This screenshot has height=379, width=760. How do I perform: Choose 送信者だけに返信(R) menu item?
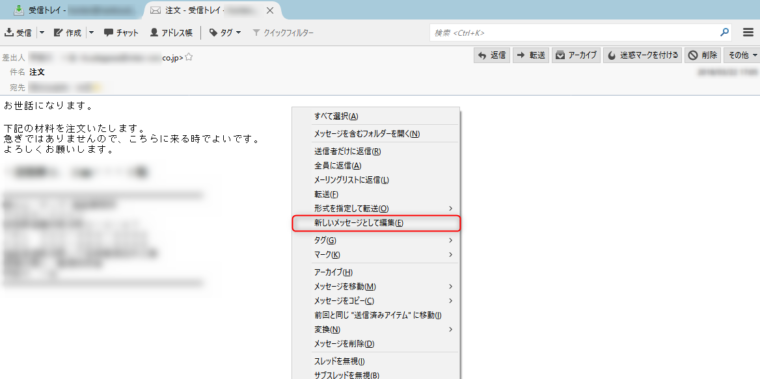[376, 151]
